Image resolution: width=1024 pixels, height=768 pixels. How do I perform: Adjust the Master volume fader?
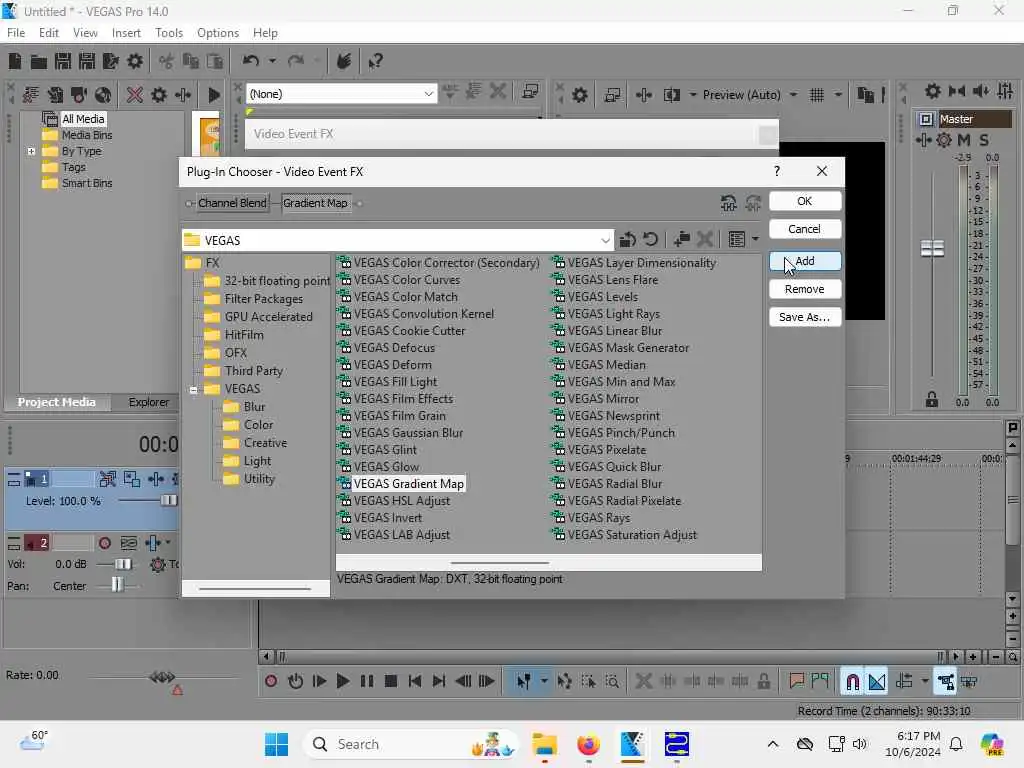click(x=932, y=248)
